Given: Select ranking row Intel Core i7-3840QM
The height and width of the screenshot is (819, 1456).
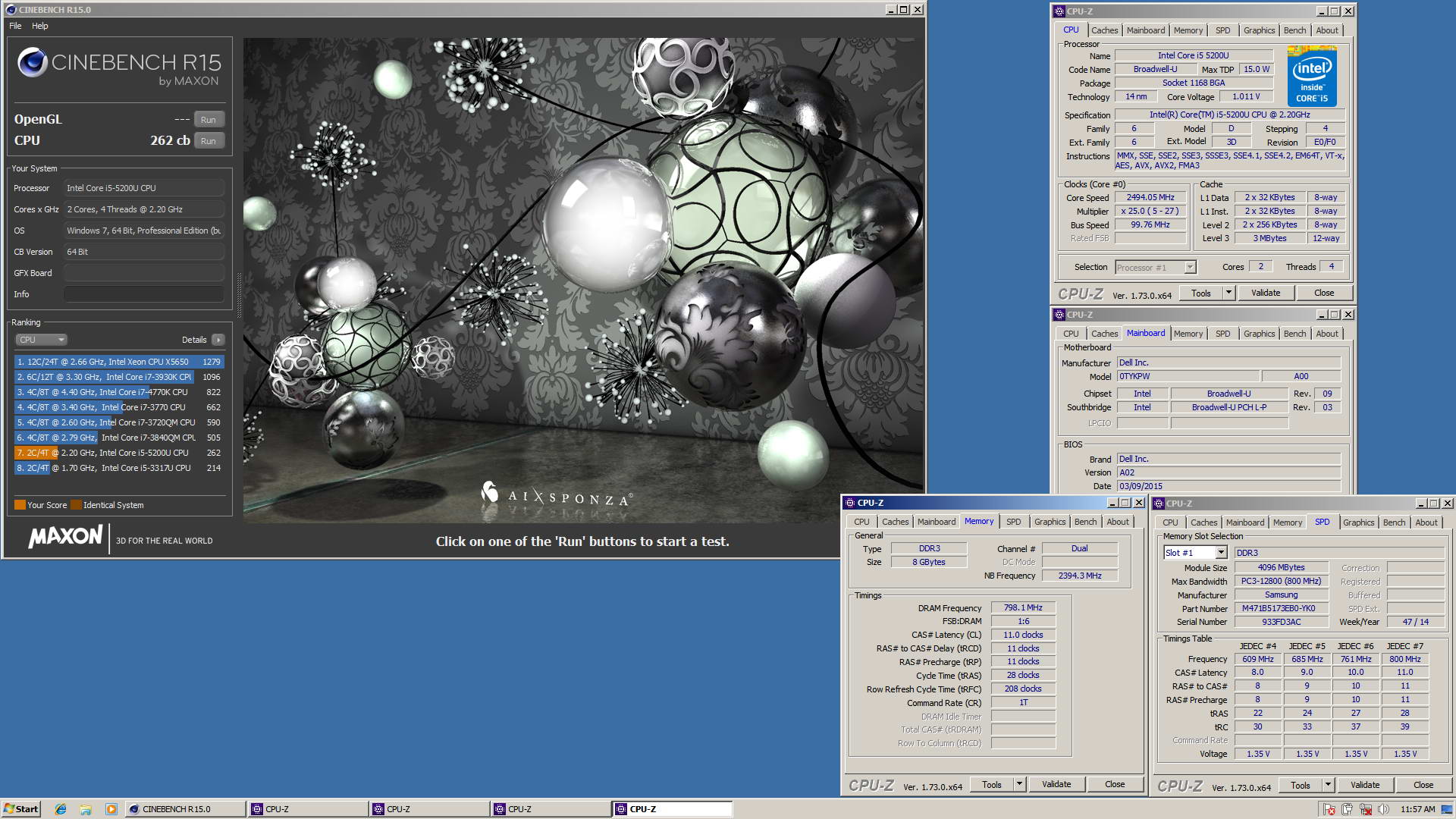Looking at the screenshot, I should [x=119, y=438].
